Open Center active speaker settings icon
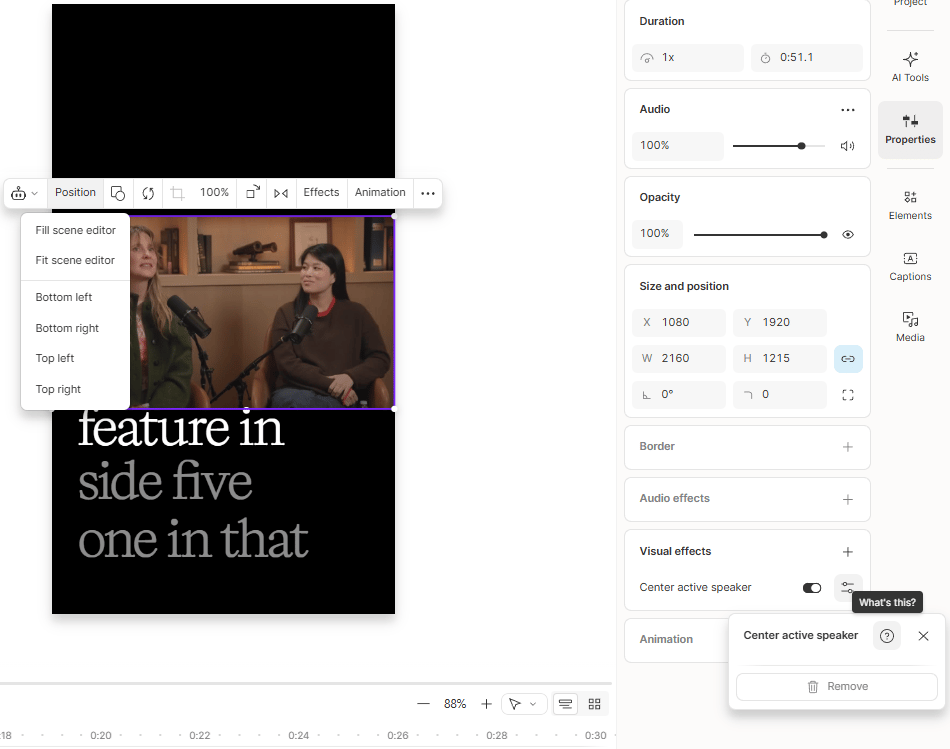The height and width of the screenshot is (749, 950). (848, 588)
